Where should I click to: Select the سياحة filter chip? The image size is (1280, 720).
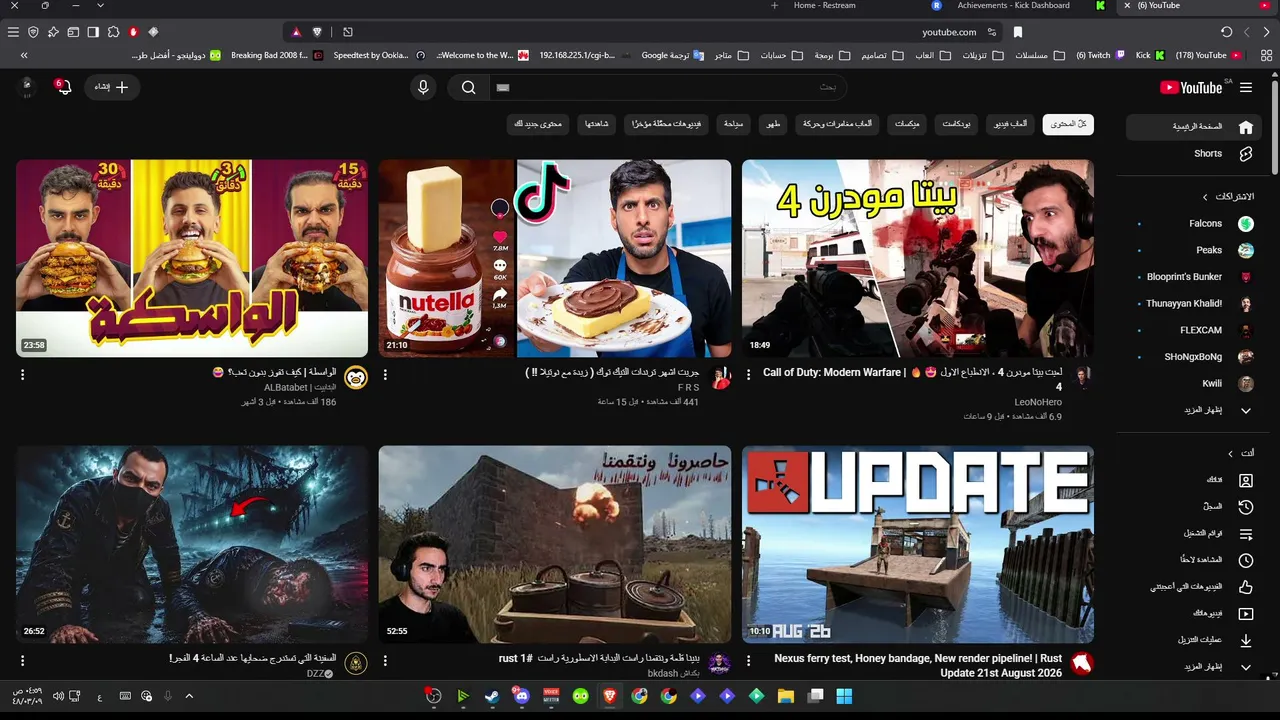(x=733, y=124)
